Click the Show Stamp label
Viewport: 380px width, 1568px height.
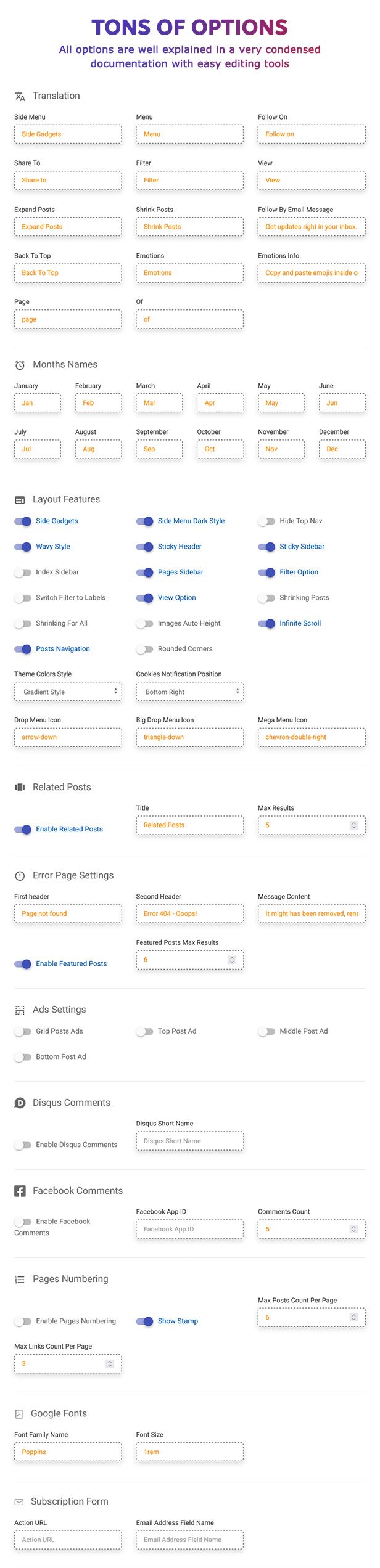[178, 1321]
